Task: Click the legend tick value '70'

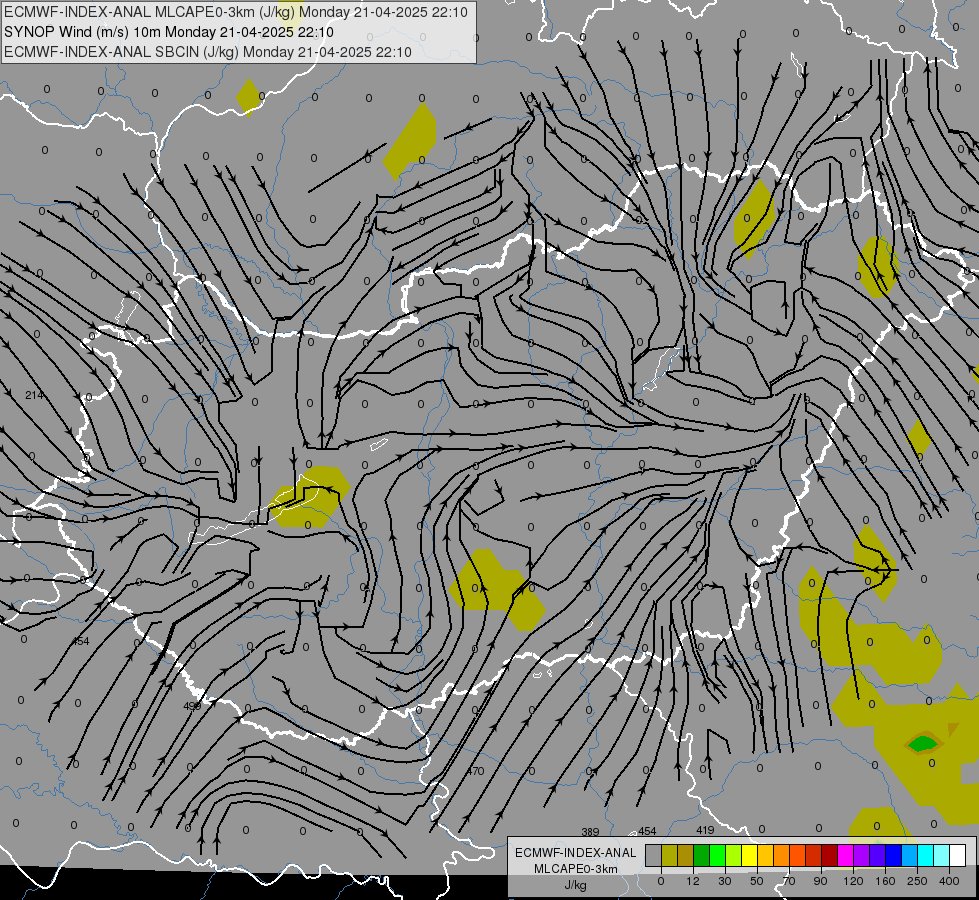Action: (x=789, y=881)
